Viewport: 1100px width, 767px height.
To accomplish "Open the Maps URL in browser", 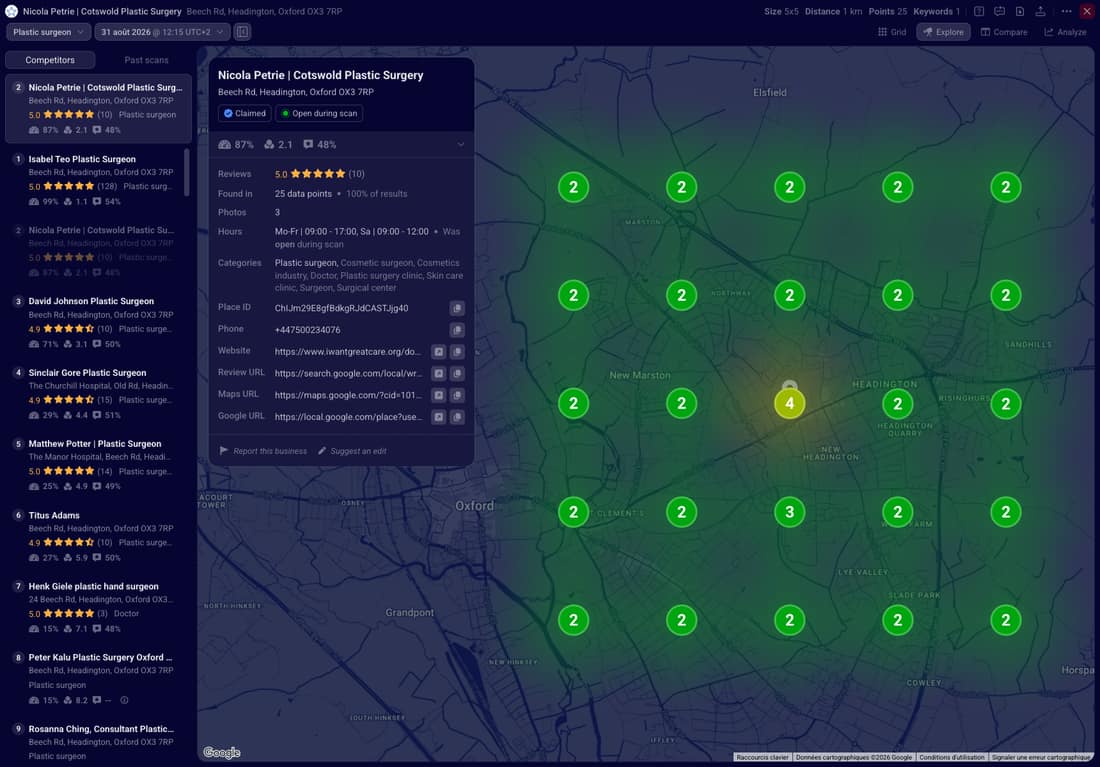I will click(x=438, y=395).
